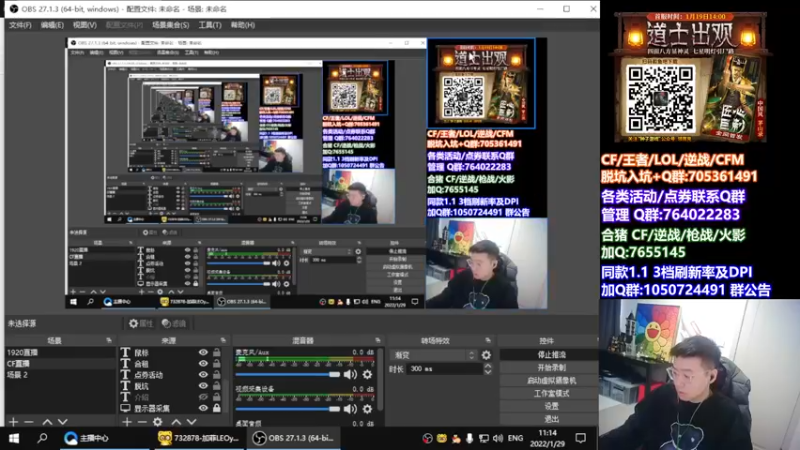Screen dimensions: 800x450
Task: Mute the 麦克风/Aux channel
Action: click(x=350, y=374)
